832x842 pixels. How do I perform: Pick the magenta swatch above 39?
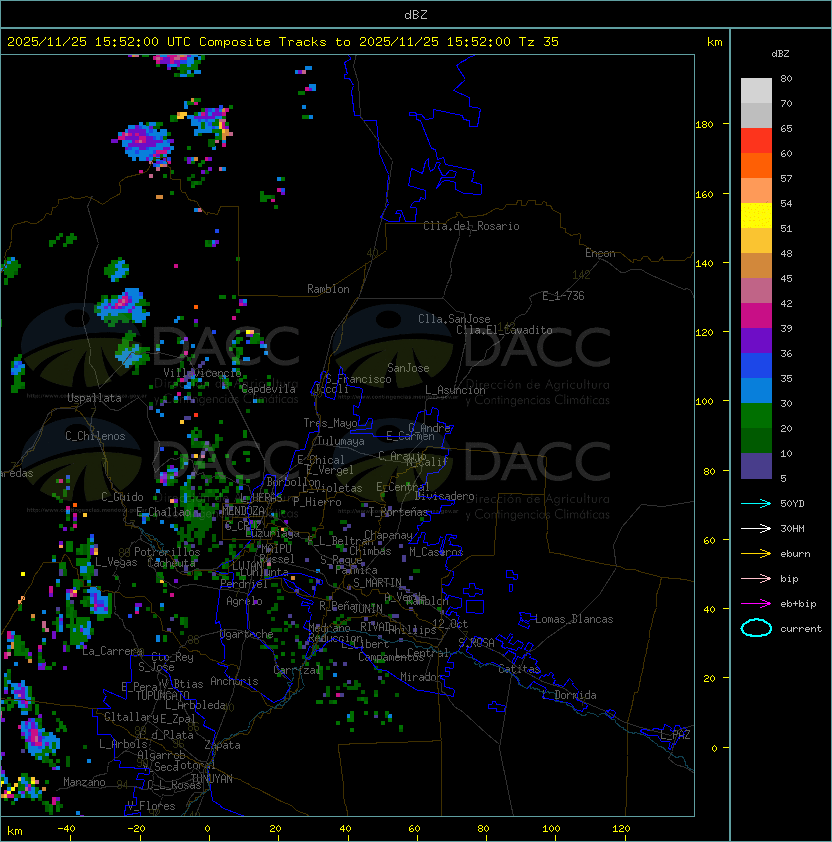[x=756, y=316]
